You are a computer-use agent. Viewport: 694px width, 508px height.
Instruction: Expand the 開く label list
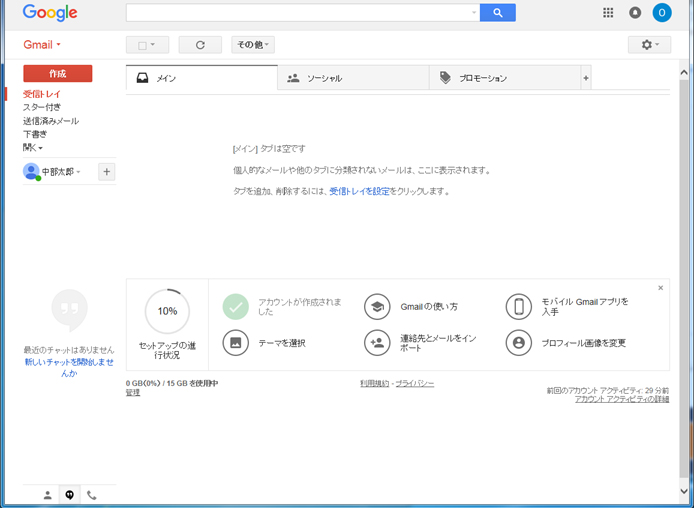coord(33,148)
